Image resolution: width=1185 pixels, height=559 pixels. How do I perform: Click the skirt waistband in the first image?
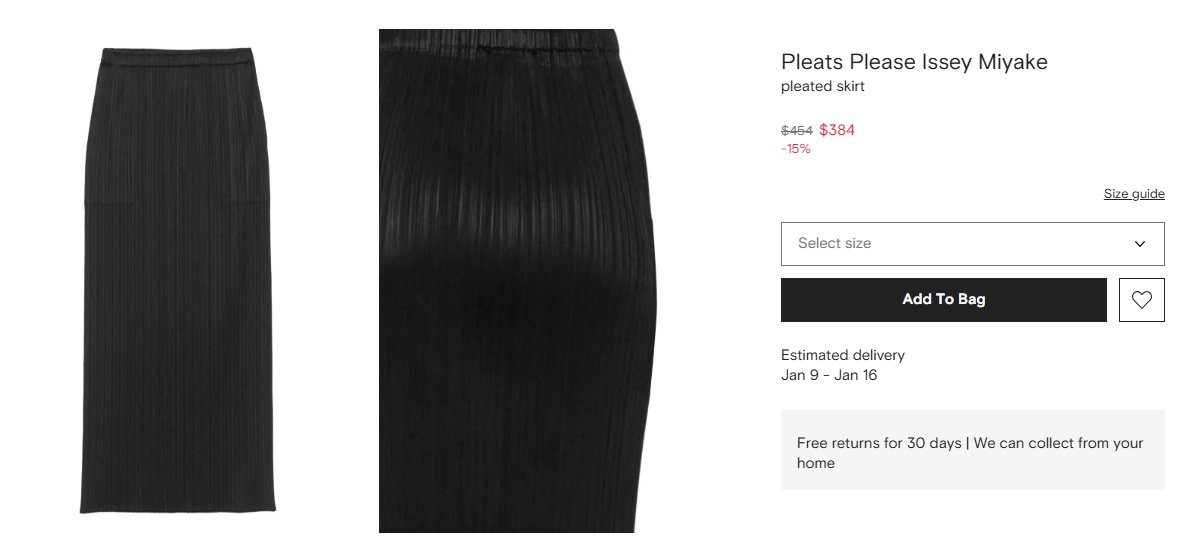click(178, 58)
